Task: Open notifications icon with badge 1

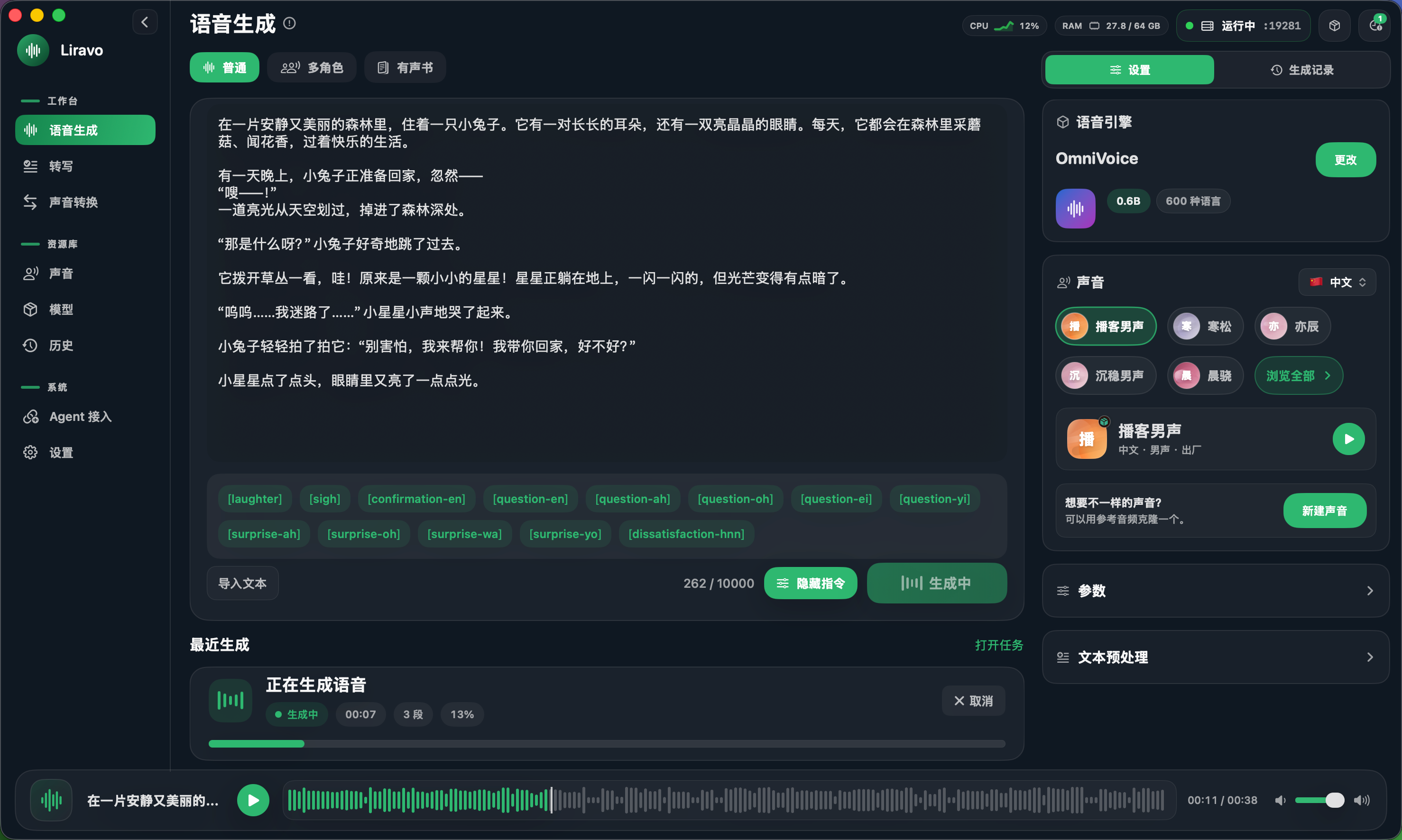Action: pyautogui.click(x=1375, y=26)
